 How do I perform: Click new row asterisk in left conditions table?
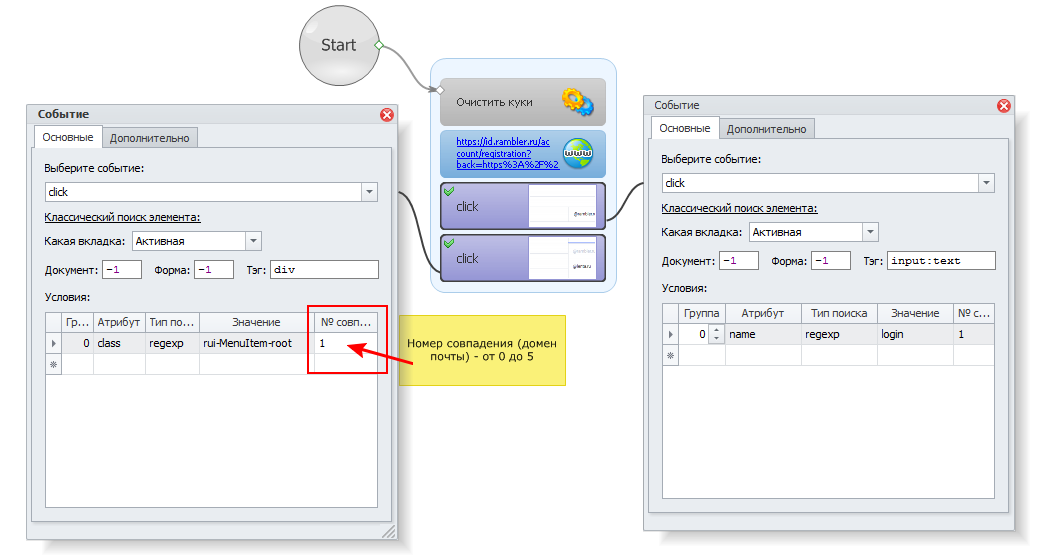tap(54, 364)
